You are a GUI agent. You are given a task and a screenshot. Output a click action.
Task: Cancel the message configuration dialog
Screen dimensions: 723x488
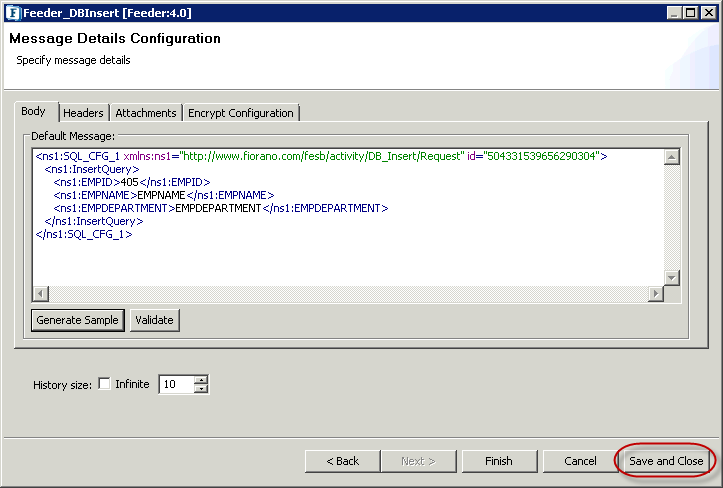[x=580, y=461]
